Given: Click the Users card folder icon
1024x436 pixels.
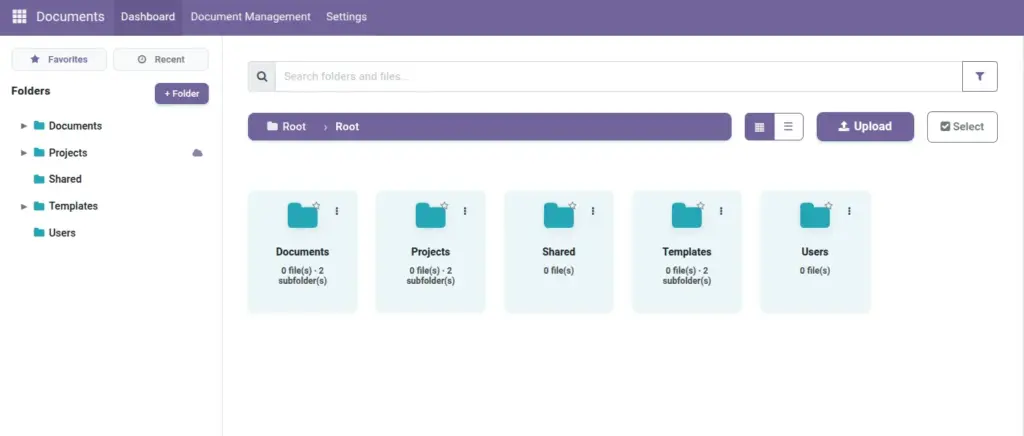Looking at the screenshot, I should pos(814,215).
